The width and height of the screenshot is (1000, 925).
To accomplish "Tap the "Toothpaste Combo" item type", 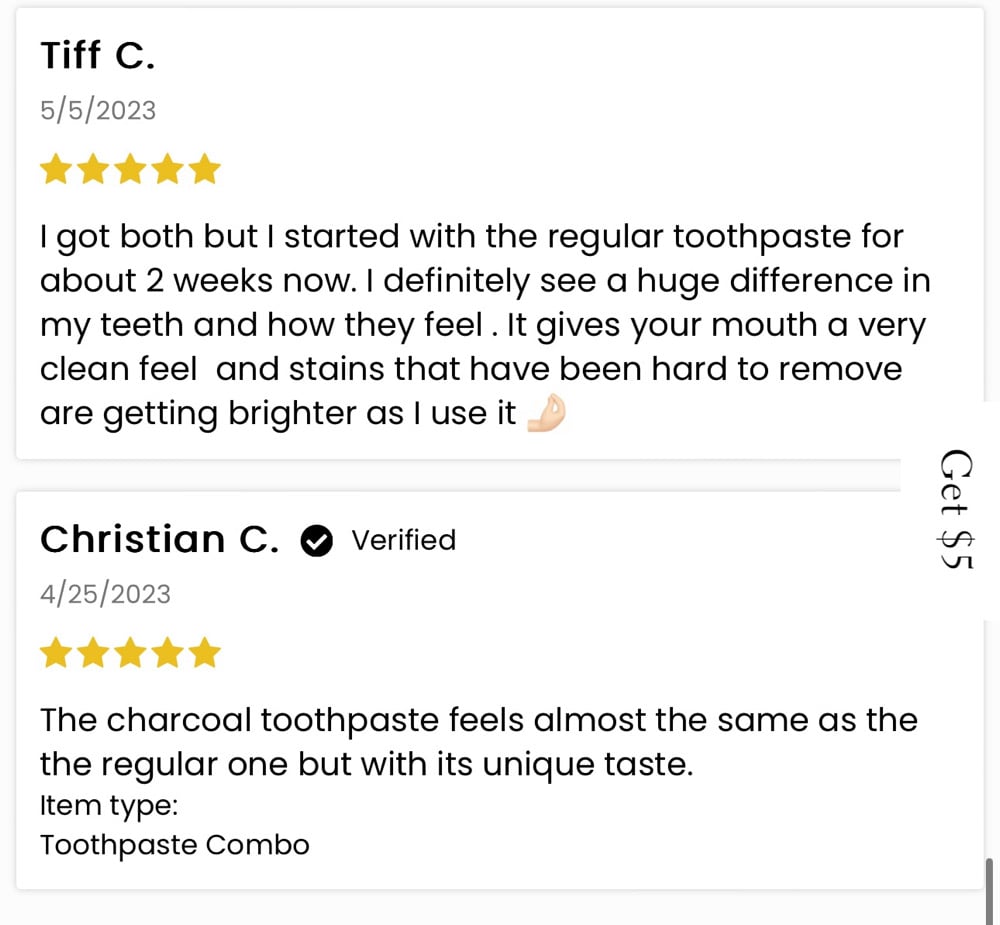I will pos(175,845).
